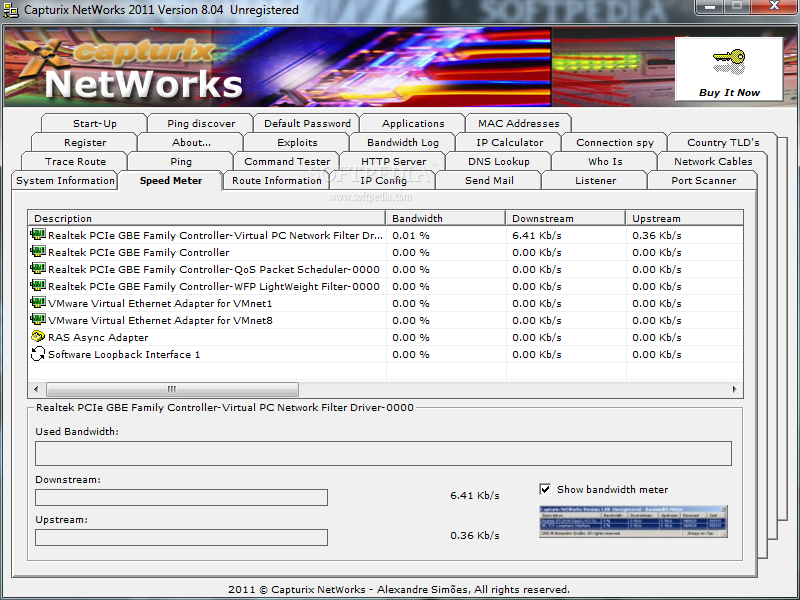The height and width of the screenshot is (600, 800).
Task: Open the About... tab
Action: tap(191, 142)
